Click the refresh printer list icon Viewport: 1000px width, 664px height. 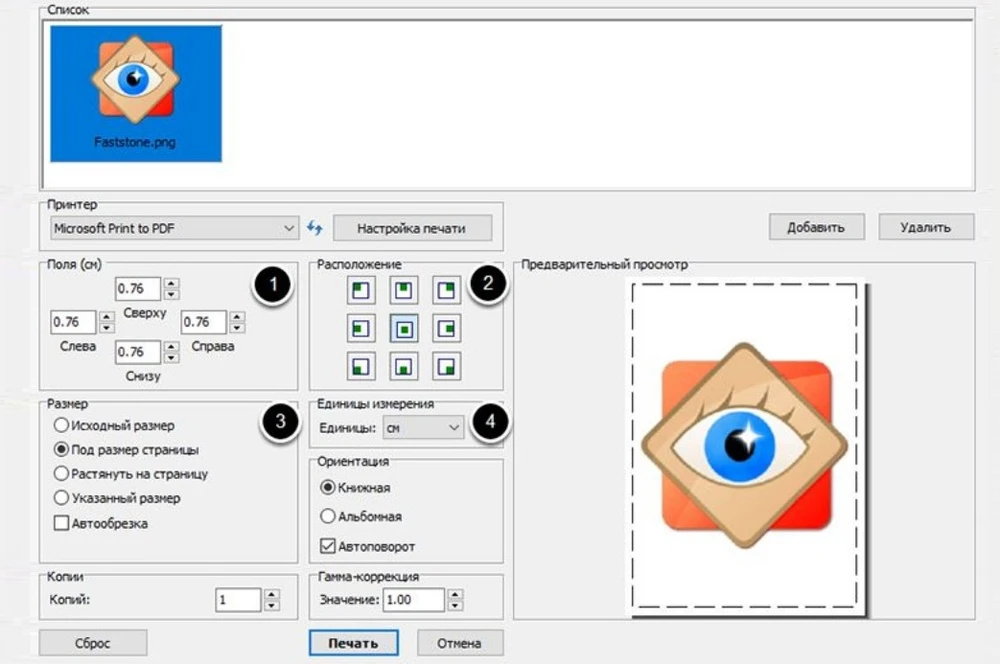click(x=315, y=228)
